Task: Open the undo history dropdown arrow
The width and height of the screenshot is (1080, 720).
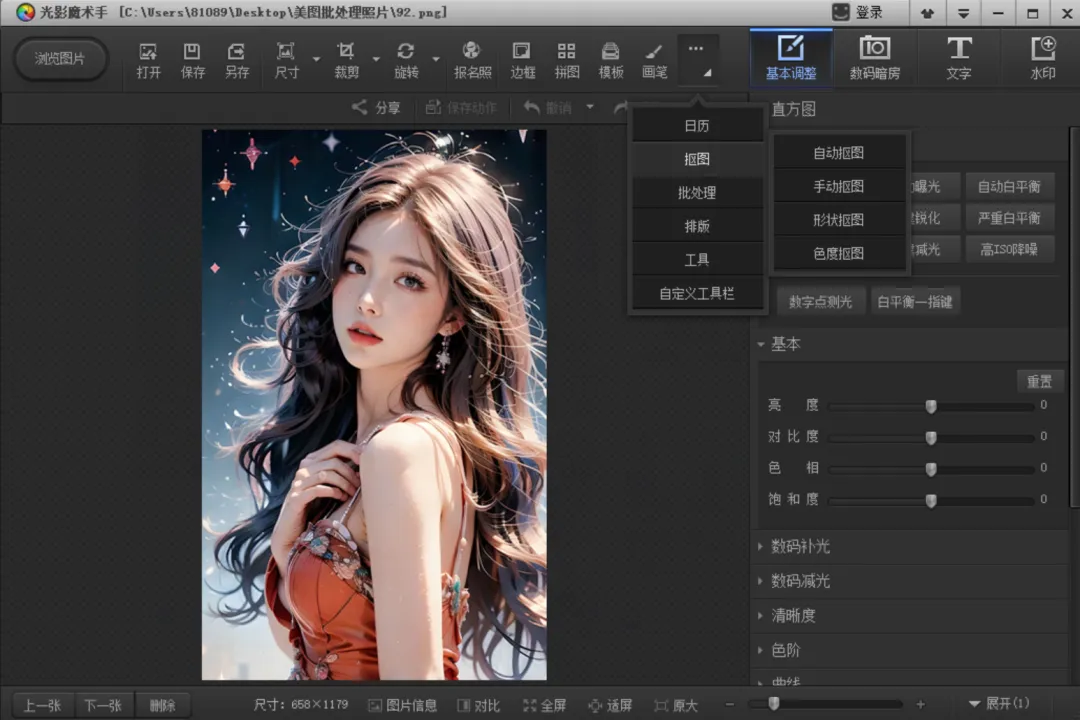Action: [x=590, y=107]
